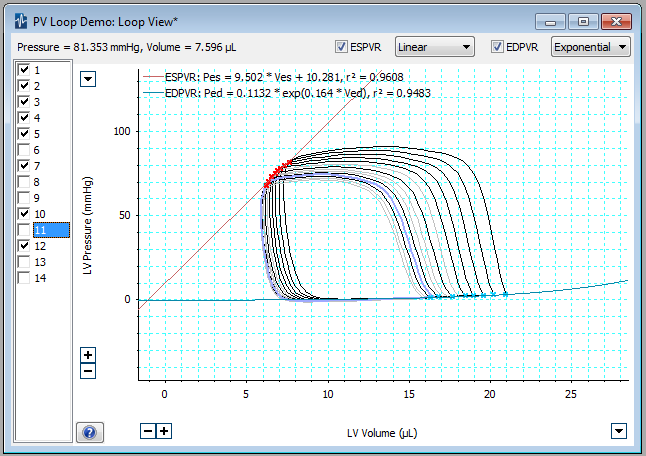Viewport: 646px width, 456px height.
Task: Enable loop 6 checkbox
Action: click(24, 150)
